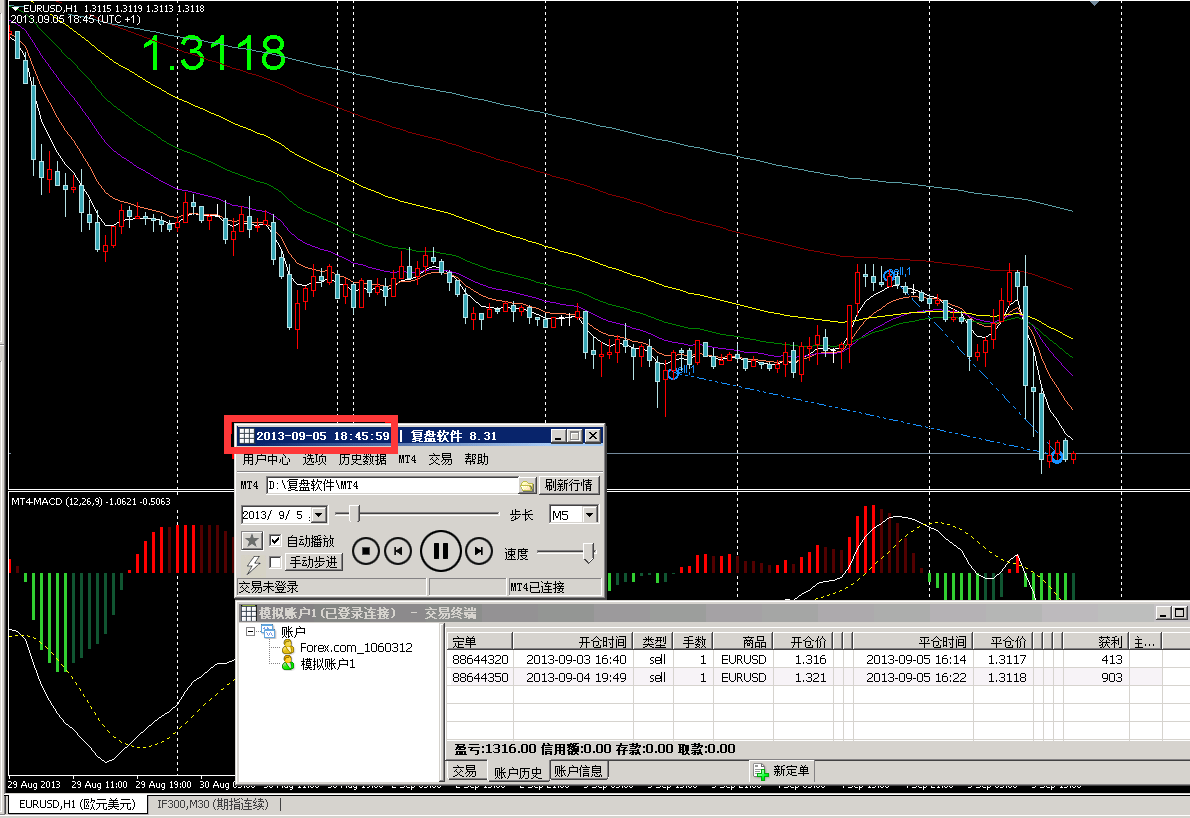The height and width of the screenshot is (818, 1190).
Task: Click the green plus new order icon
Action: pos(761,771)
